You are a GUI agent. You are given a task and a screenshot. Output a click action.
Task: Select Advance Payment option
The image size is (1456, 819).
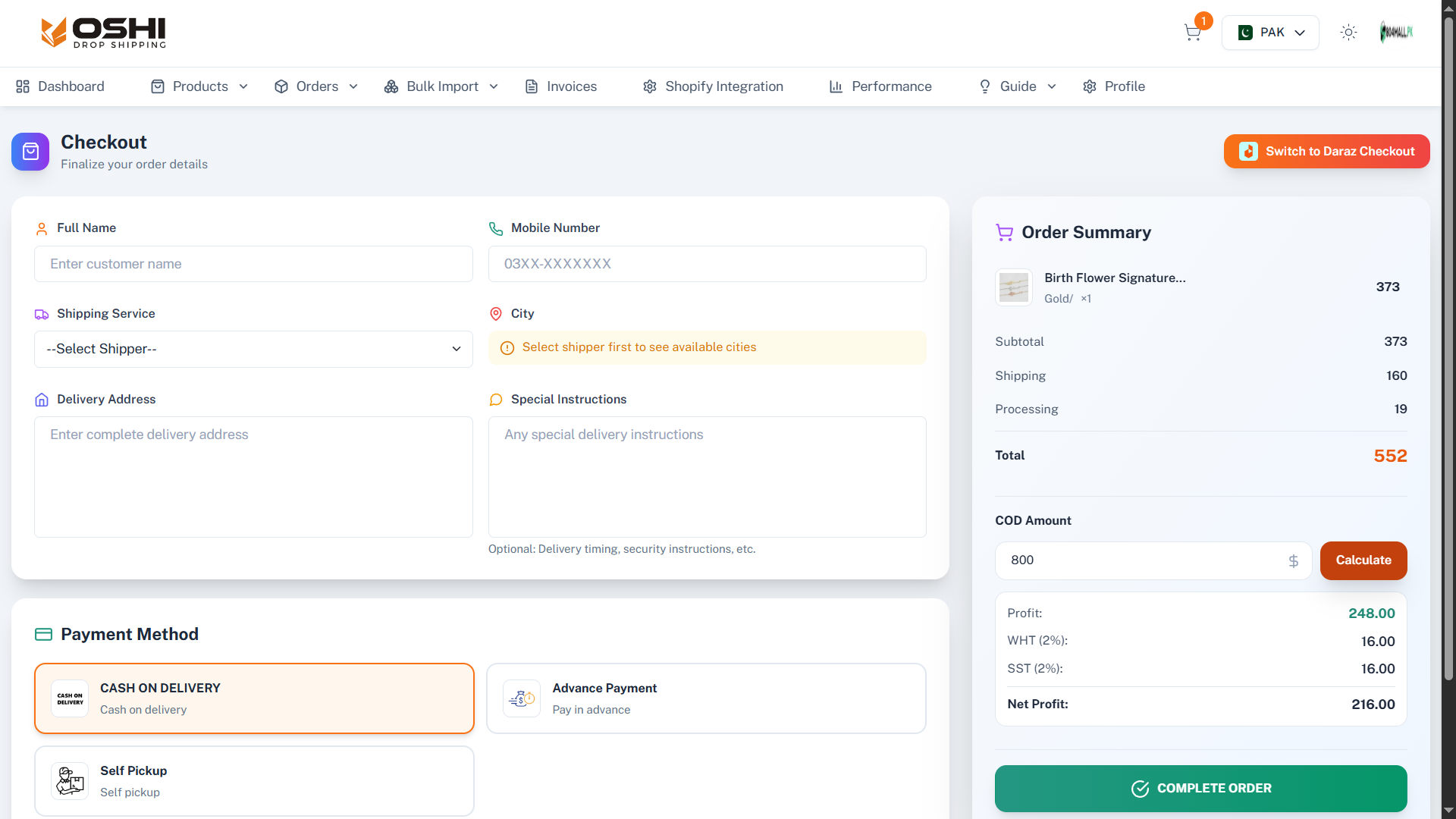(706, 698)
